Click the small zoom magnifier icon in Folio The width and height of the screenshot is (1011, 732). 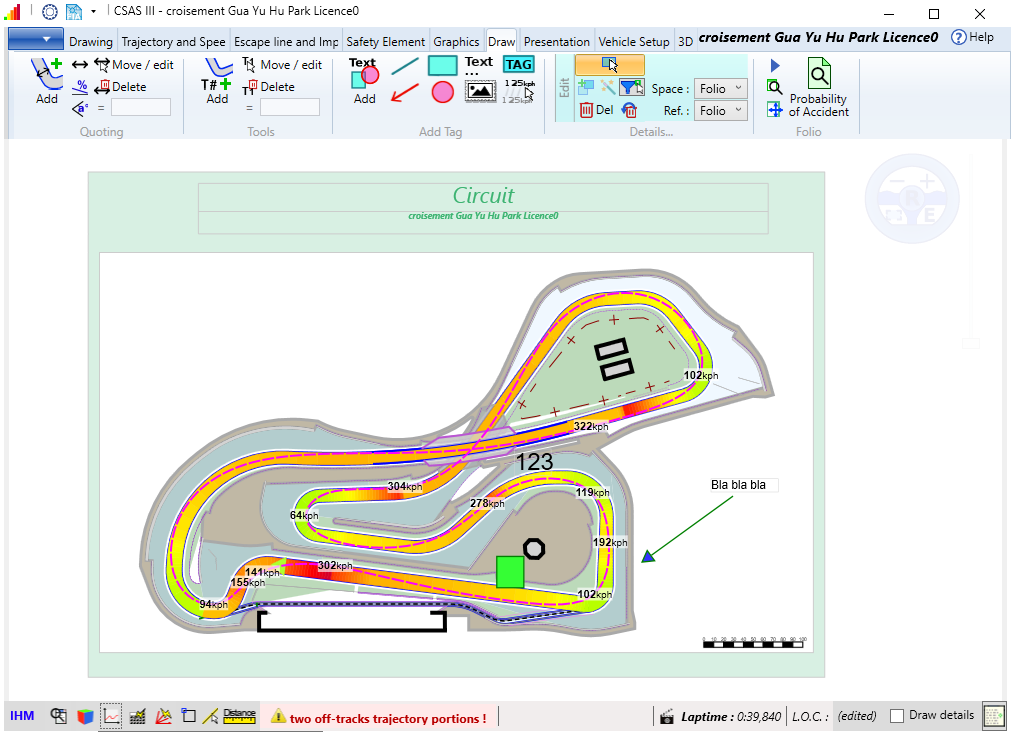coord(775,87)
